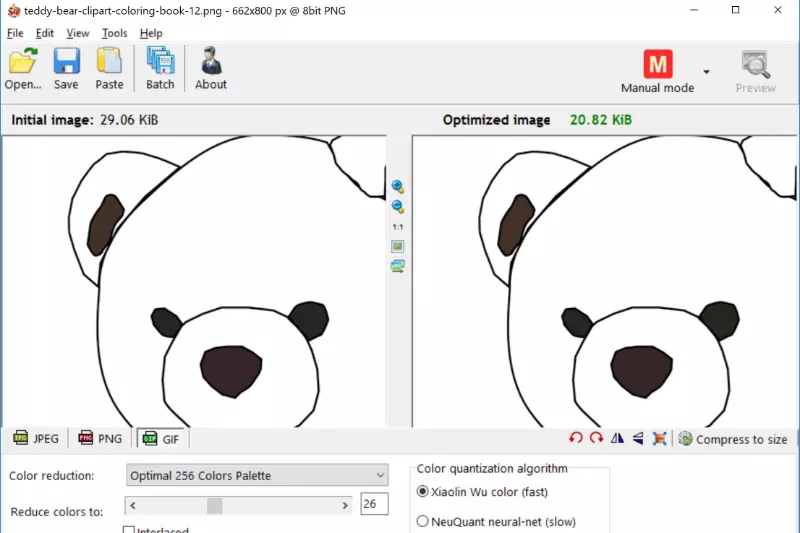
Task: Toggle the Interlaced checkbox
Action: tap(129, 530)
